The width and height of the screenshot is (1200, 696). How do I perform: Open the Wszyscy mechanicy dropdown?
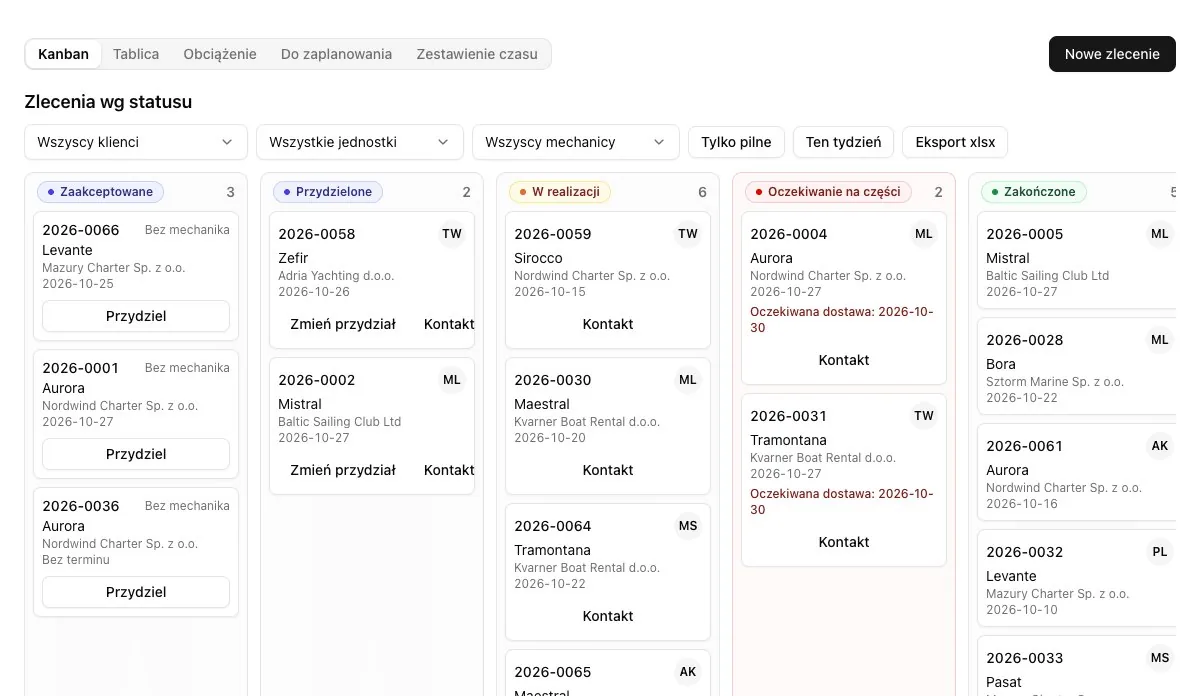click(x=576, y=142)
